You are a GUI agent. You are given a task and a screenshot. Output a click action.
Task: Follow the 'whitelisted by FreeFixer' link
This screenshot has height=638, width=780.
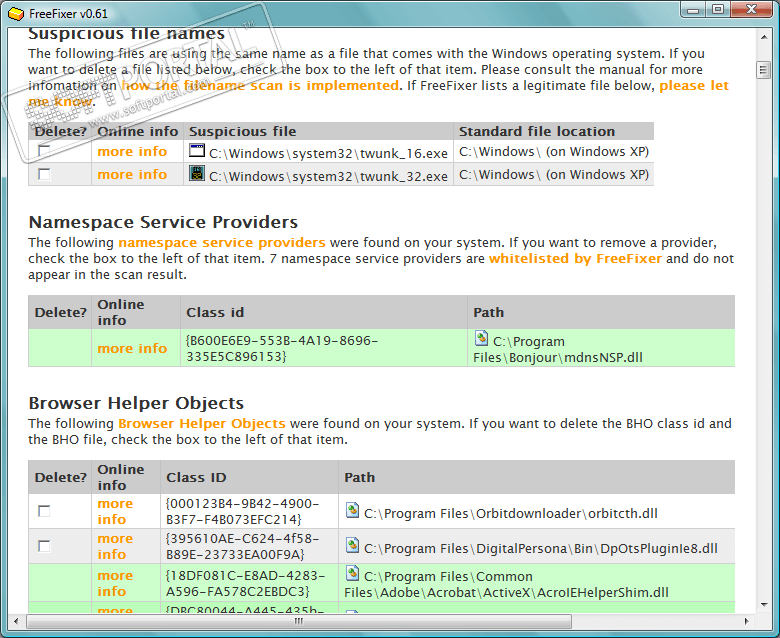click(576, 259)
